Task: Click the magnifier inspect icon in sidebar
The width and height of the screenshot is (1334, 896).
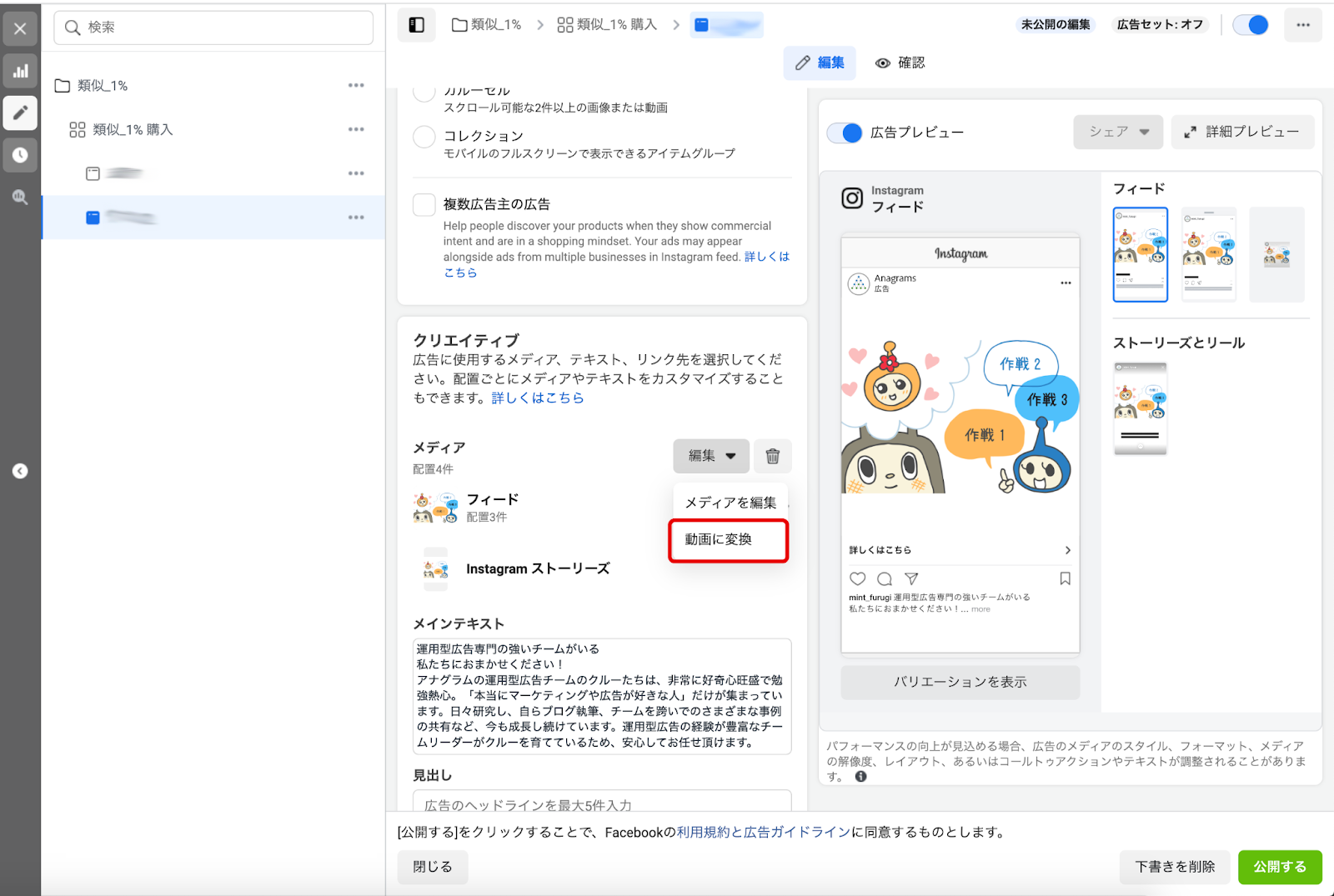Action: pos(20,198)
